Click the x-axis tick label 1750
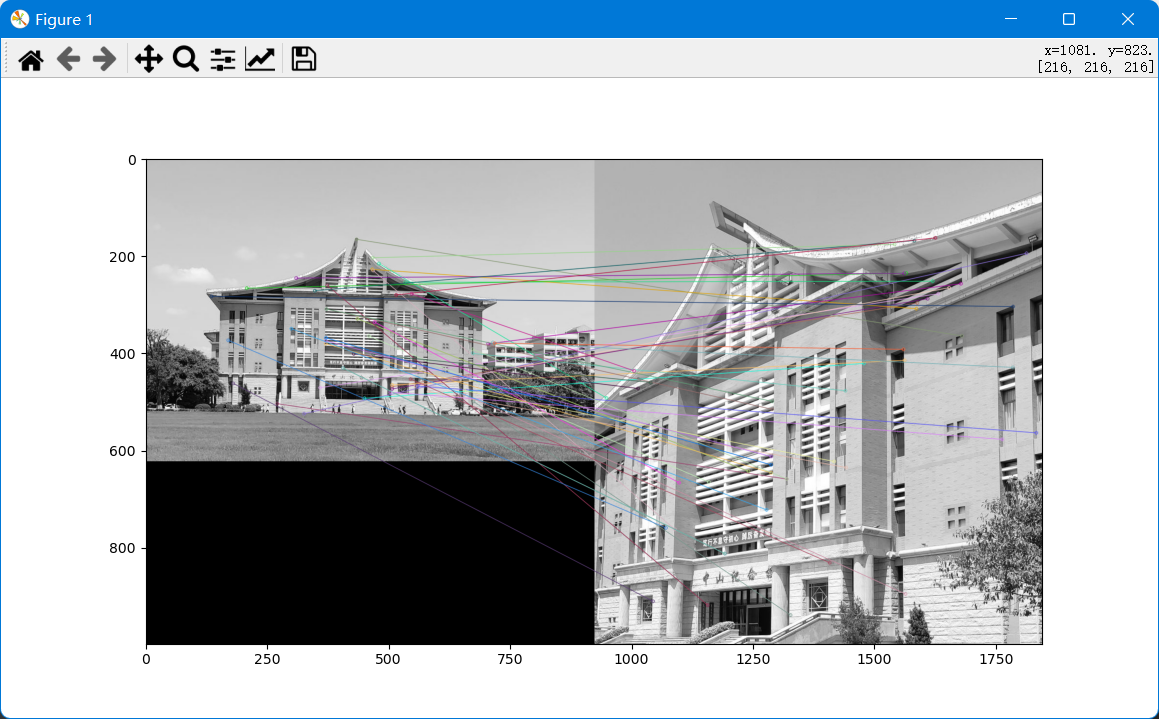This screenshot has height=719, width=1159. (995, 659)
